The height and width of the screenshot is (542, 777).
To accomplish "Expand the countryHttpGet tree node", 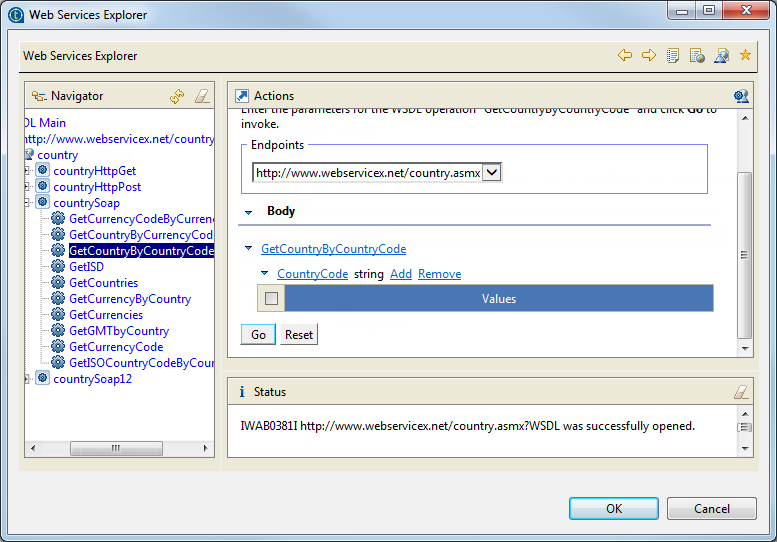I will 28,171.
